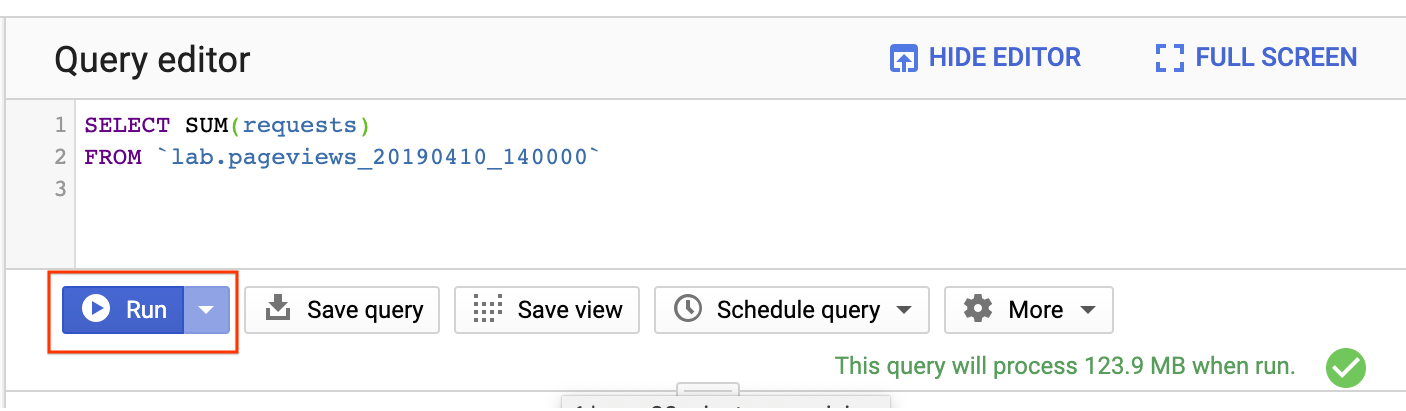
Task: Click the query size estimate message
Action: [1065, 367]
